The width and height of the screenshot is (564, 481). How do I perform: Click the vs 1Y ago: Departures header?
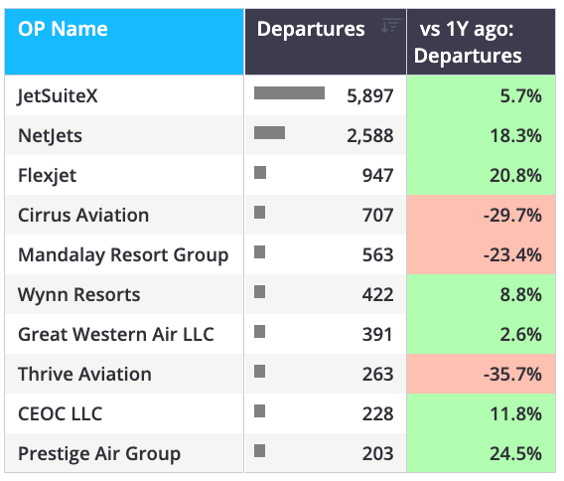pyautogui.click(x=481, y=42)
